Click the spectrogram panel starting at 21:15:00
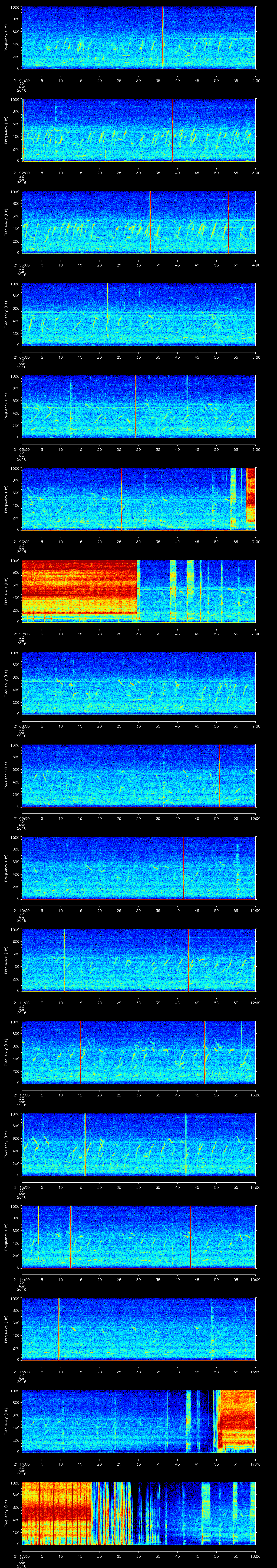Screen dimensions: 277x1568 tap(138, 1329)
